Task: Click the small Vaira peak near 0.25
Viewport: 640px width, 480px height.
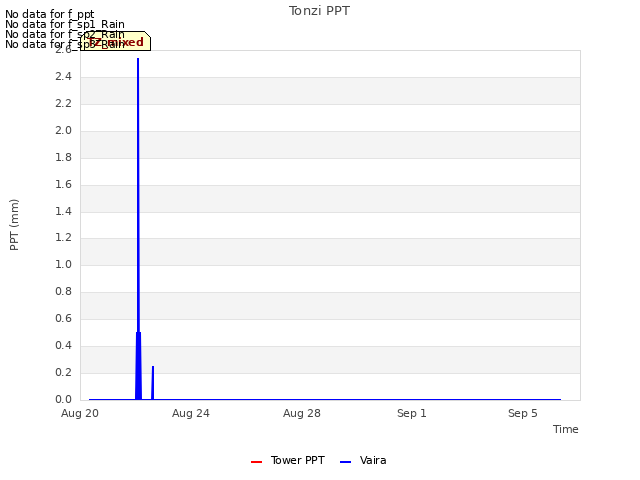Action: [153, 382]
